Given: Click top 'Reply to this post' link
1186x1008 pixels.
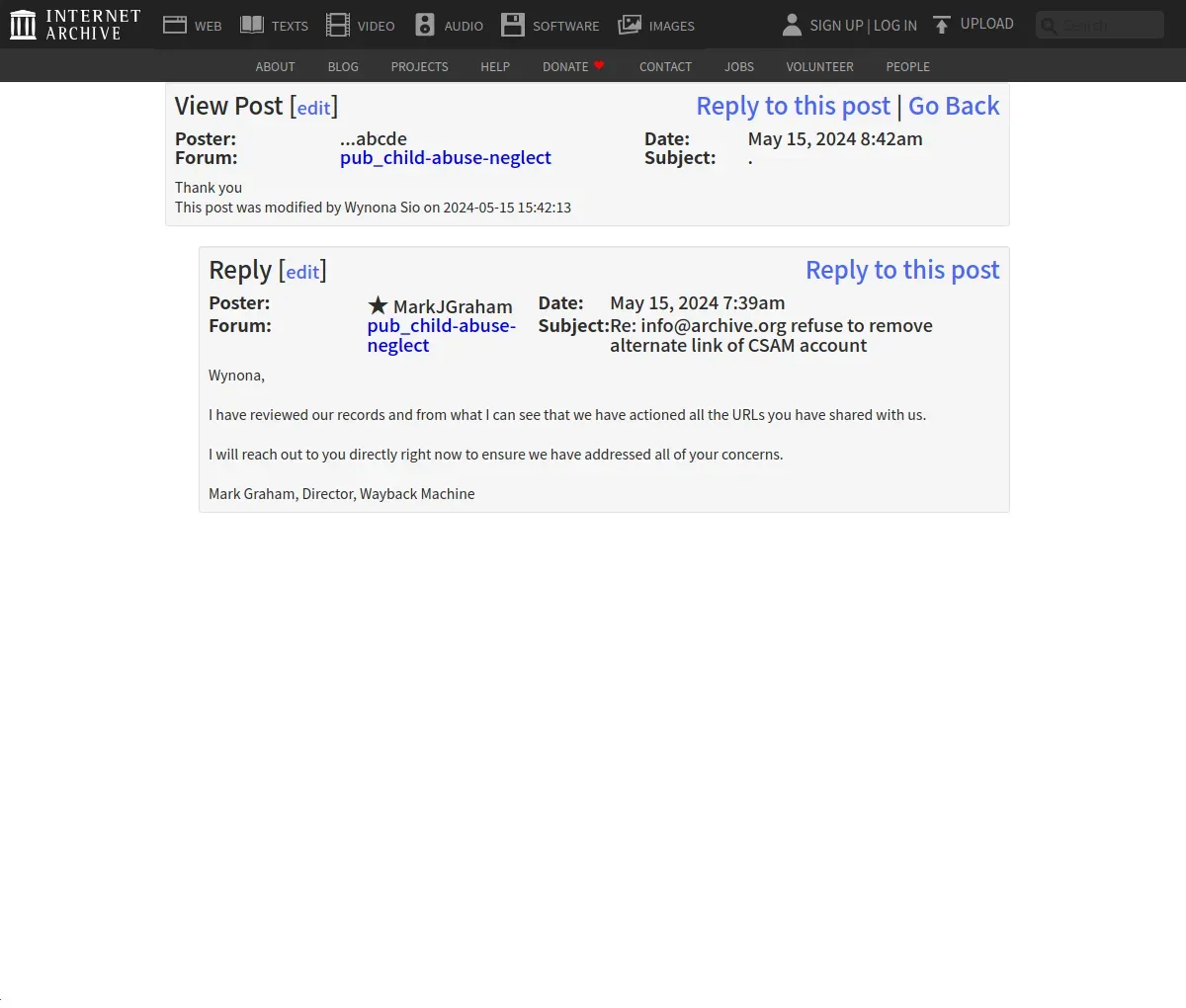Looking at the screenshot, I should click(x=794, y=106).
